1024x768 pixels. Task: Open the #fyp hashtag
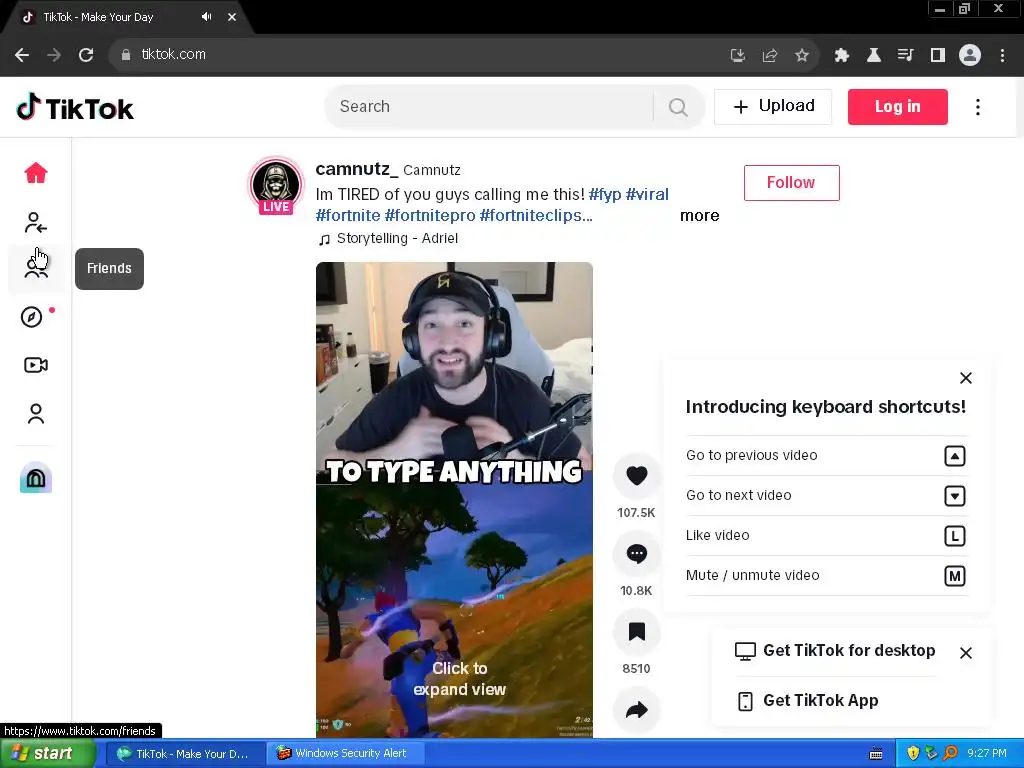tap(605, 195)
